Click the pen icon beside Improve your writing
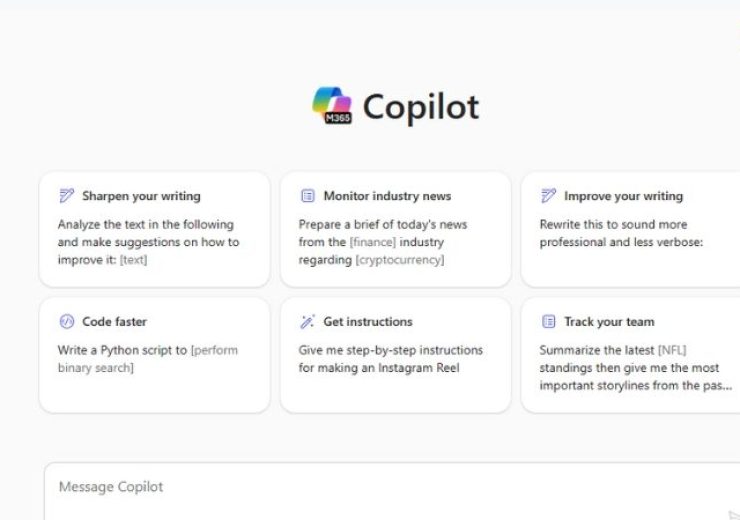The height and width of the screenshot is (520, 740). coord(548,195)
